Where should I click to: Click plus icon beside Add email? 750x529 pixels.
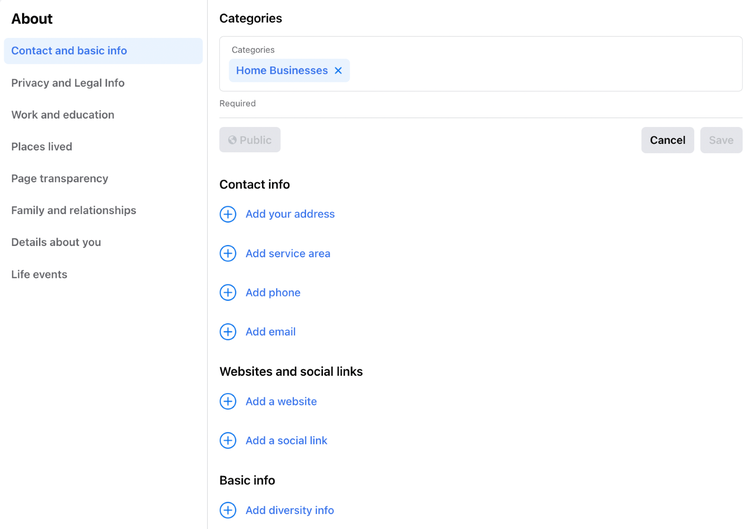pos(228,332)
